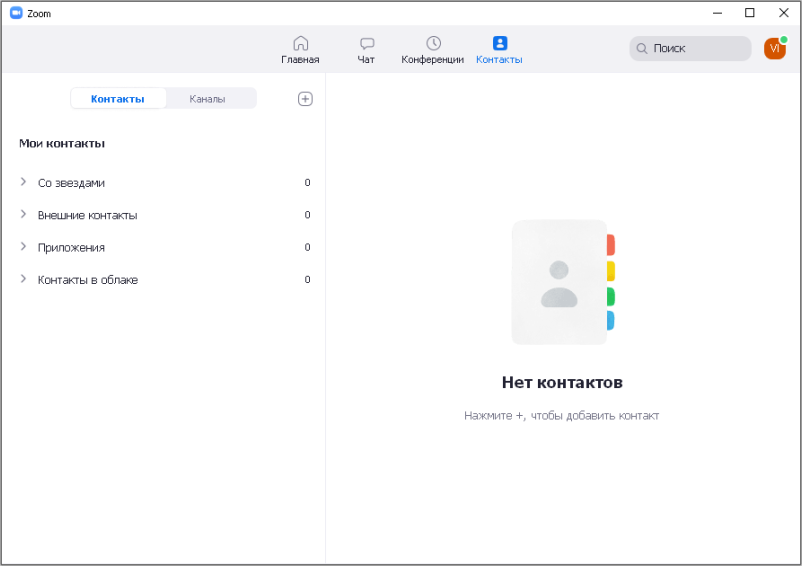Go to the Главная home icon
This screenshot has width=802, height=566.
click(x=300, y=44)
